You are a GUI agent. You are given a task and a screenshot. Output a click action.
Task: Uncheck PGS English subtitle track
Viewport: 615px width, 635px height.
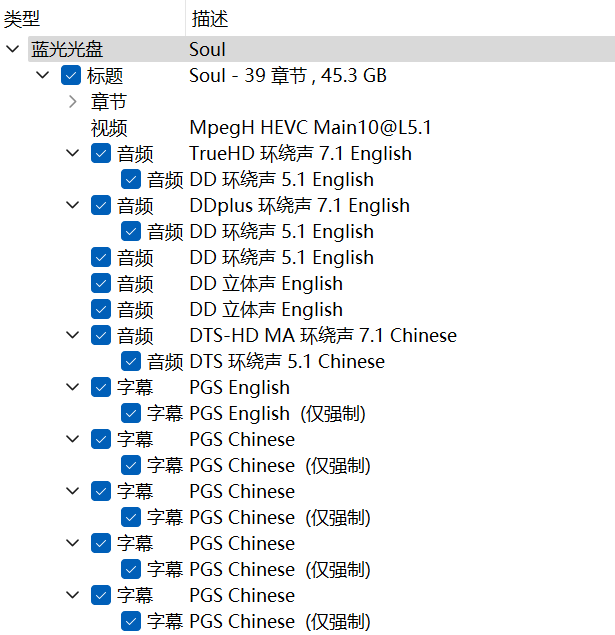click(101, 387)
